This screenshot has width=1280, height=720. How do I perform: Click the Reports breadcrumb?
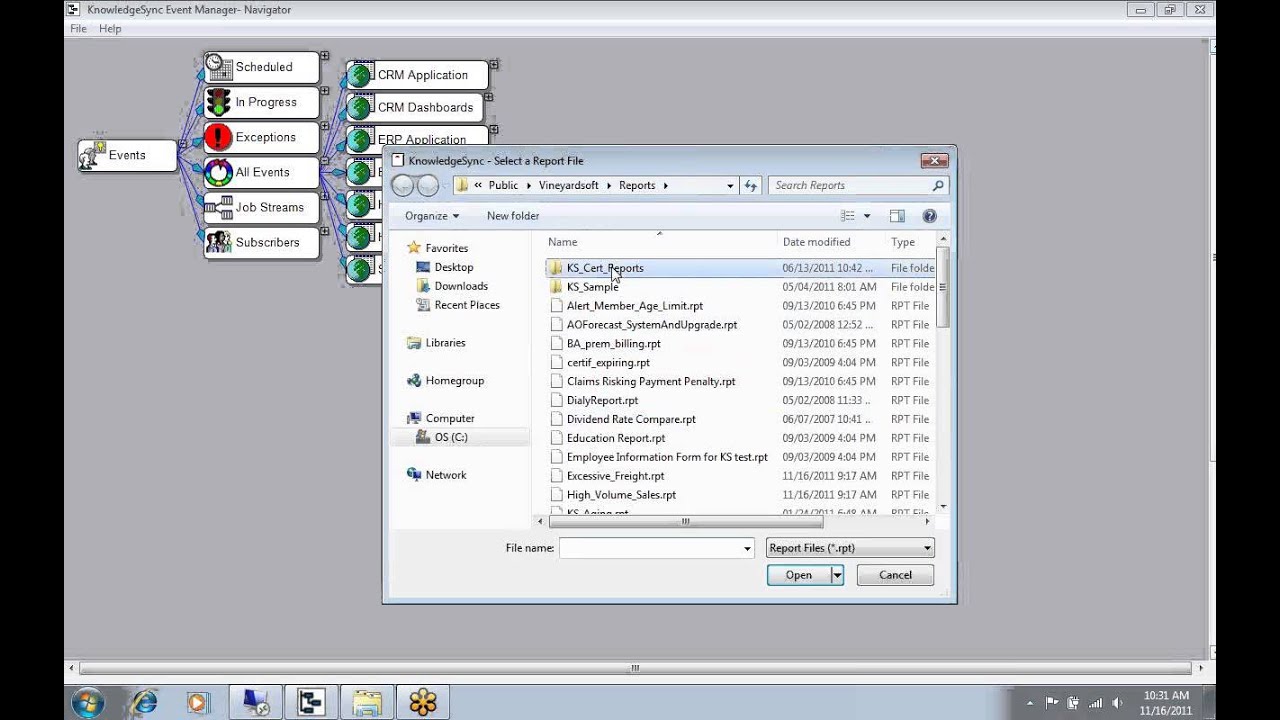[636, 185]
